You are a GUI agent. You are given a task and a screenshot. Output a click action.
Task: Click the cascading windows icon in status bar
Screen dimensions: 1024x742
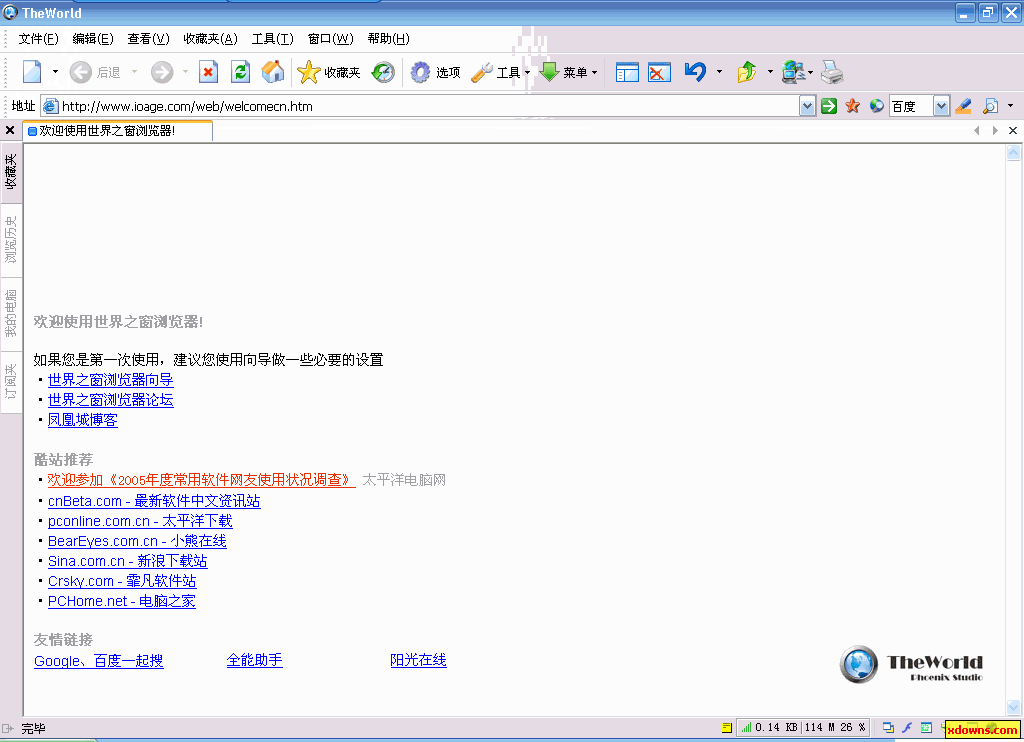click(888, 728)
